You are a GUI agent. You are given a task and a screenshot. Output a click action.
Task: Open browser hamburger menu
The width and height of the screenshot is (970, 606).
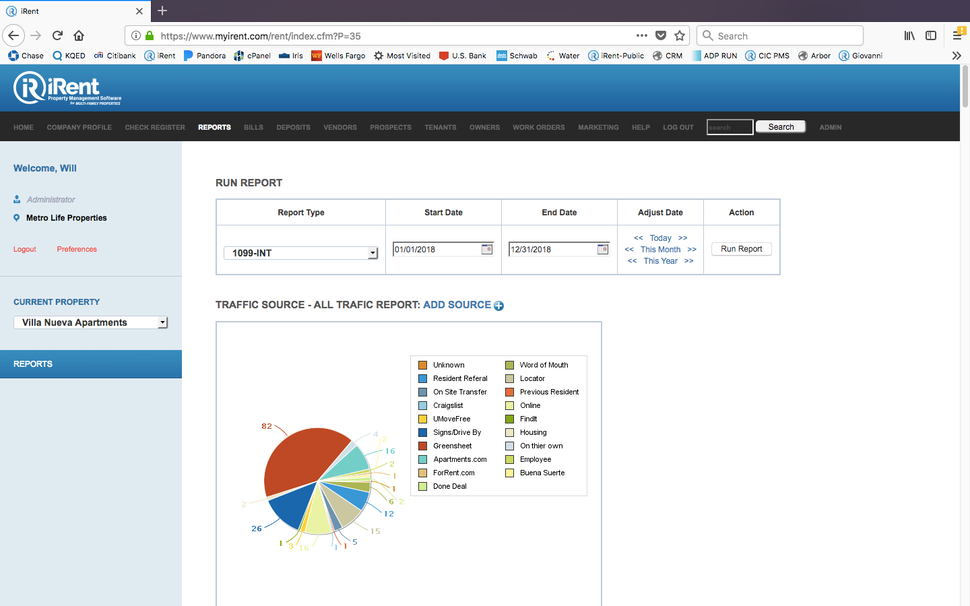click(x=958, y=36)
